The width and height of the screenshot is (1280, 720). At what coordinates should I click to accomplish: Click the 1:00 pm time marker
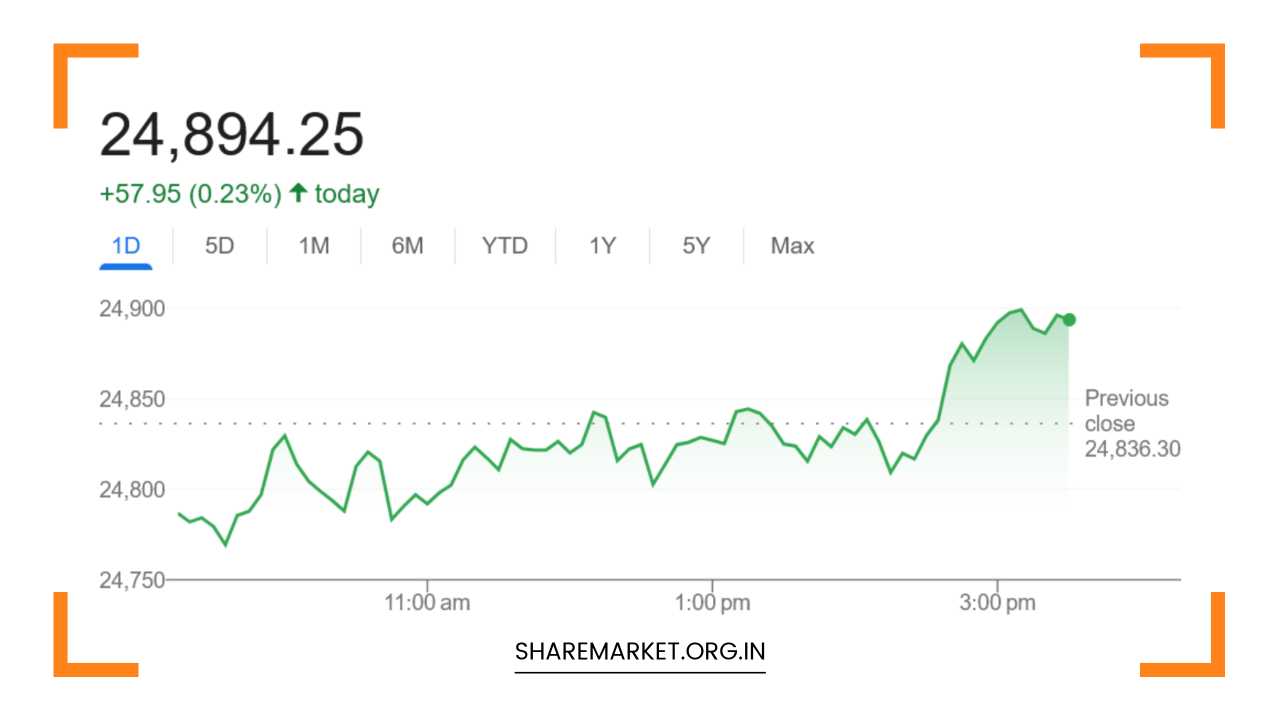point(713,602)
